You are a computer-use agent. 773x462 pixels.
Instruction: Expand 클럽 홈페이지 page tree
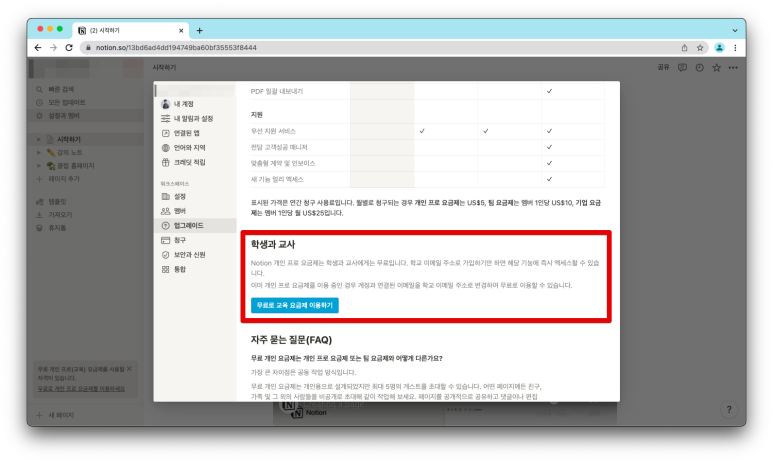click(x=40, y=165)
